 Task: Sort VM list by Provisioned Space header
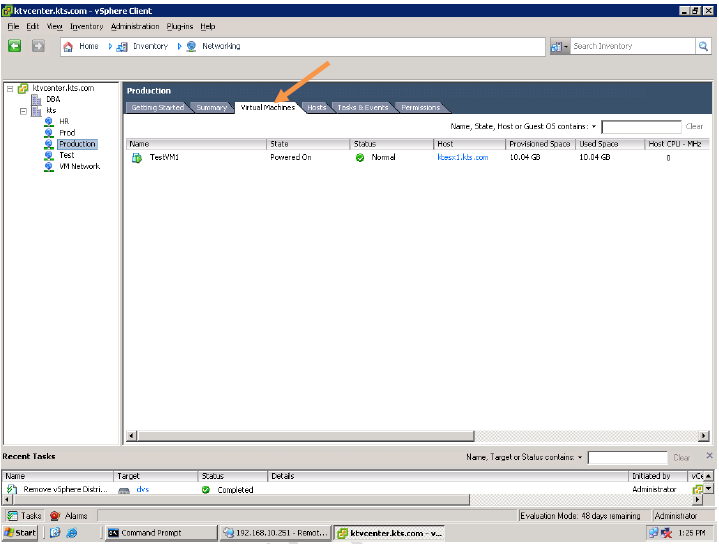540,144
